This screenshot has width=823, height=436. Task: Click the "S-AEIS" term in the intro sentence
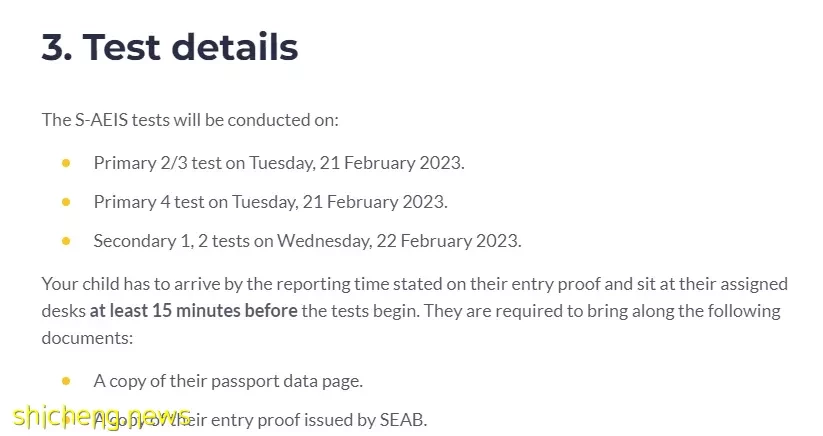[101, 120]
